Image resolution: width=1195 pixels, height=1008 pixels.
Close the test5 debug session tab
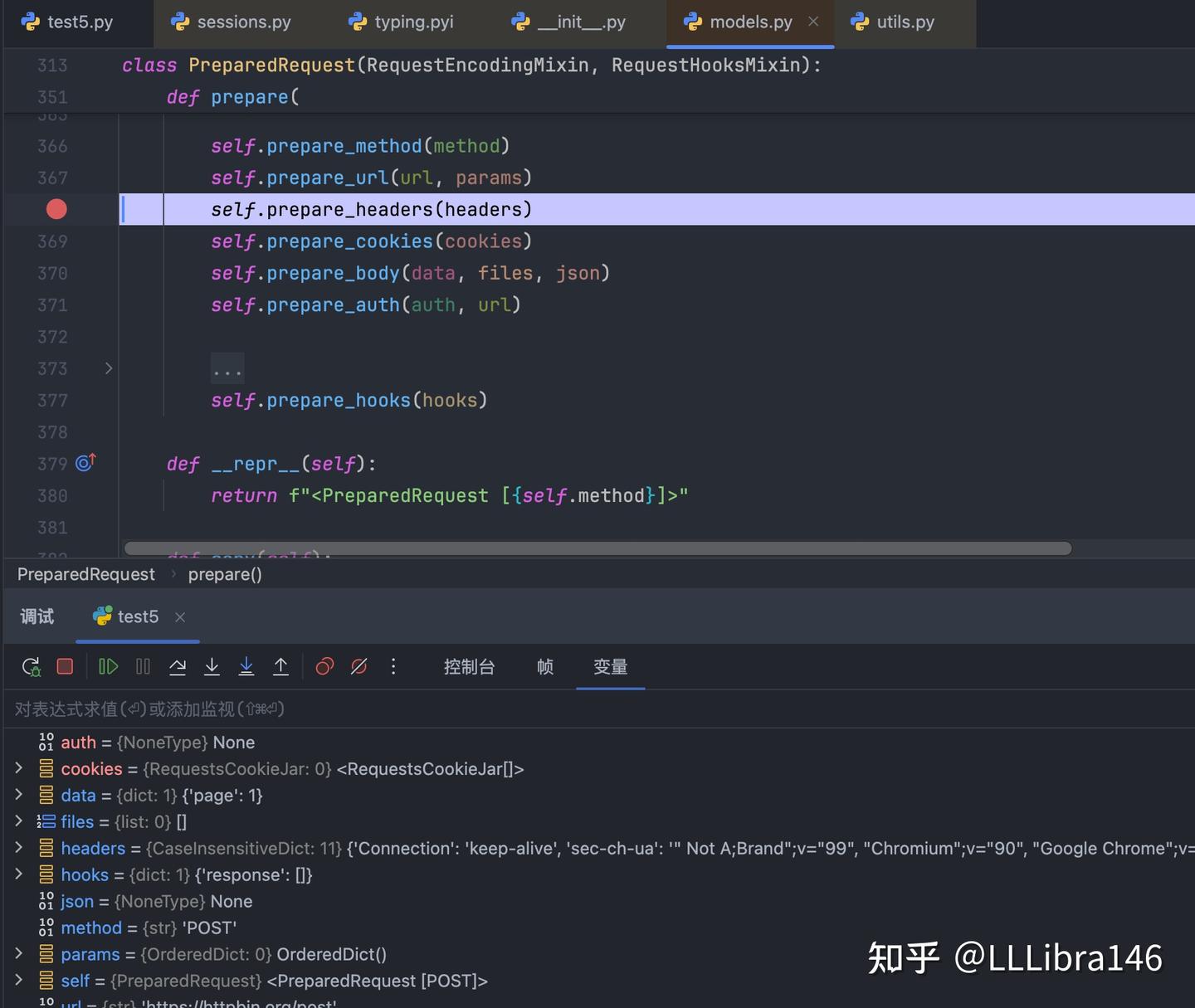pos(180,616)
